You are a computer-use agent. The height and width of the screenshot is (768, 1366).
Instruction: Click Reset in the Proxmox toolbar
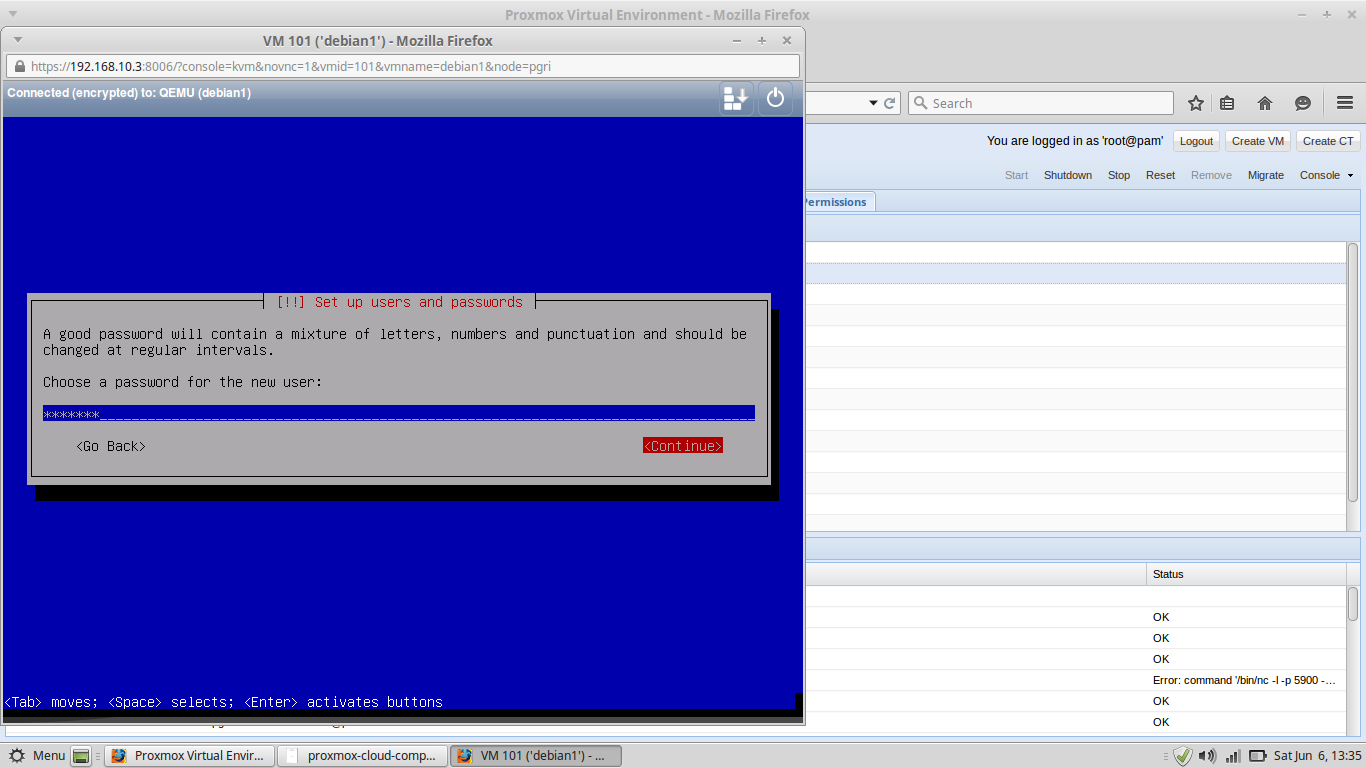click(x=1160, y=175)
